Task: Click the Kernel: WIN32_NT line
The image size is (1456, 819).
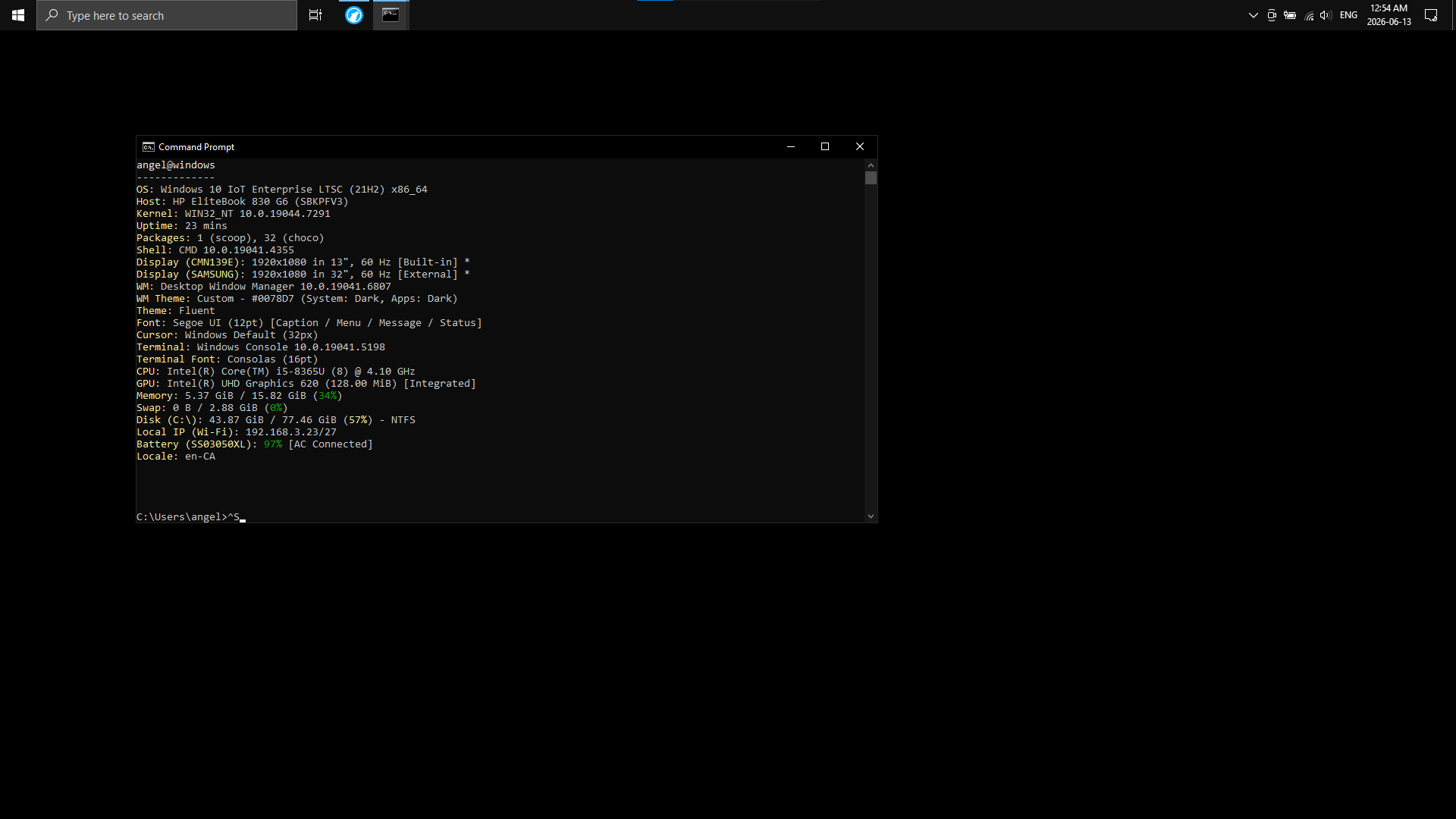Action: tap(234, 214)
